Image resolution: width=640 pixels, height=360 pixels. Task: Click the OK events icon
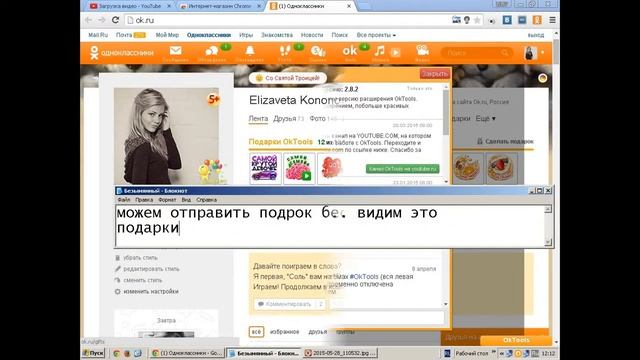pyautogui.click(x=350, y=51)
